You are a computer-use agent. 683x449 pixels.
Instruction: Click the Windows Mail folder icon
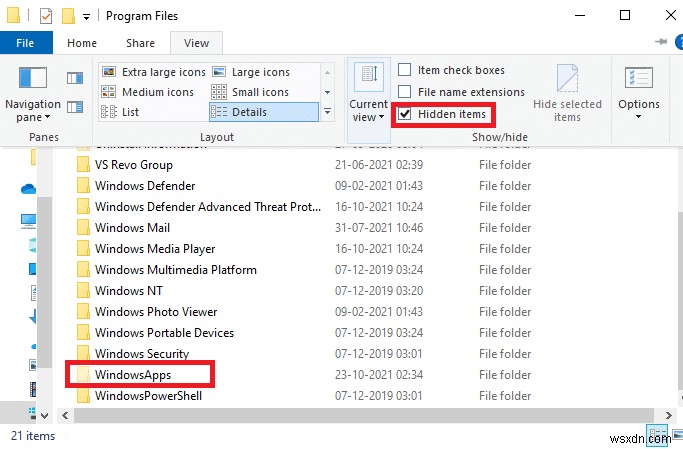pyautogui.click(x=83, y=227)
